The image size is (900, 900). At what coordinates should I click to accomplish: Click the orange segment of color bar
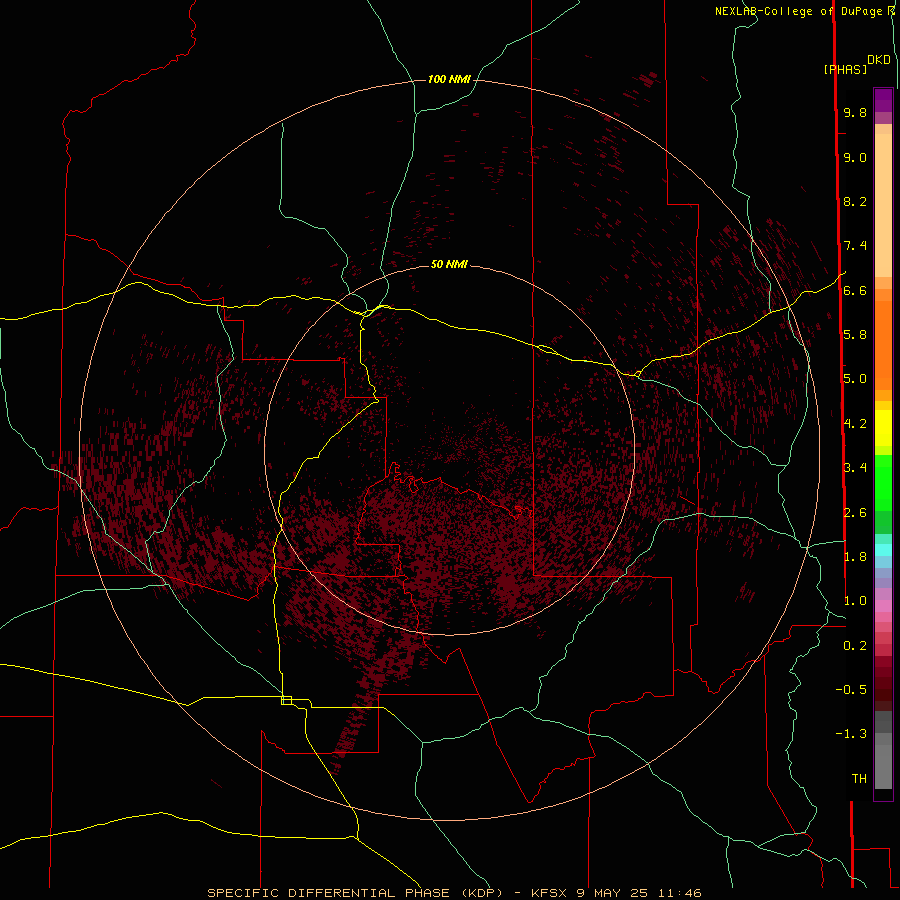click(x=883, y=346)
